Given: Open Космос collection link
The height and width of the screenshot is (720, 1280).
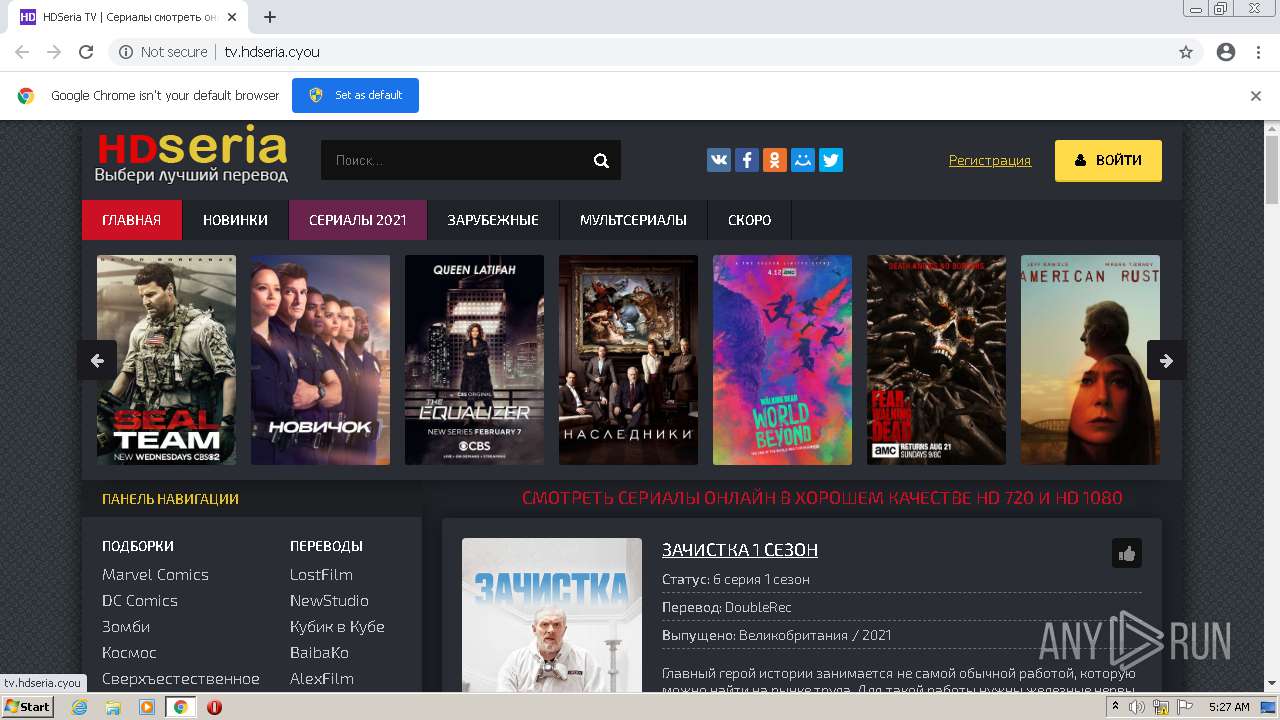Looking at the screenshot, I should (x=129, y=653).
